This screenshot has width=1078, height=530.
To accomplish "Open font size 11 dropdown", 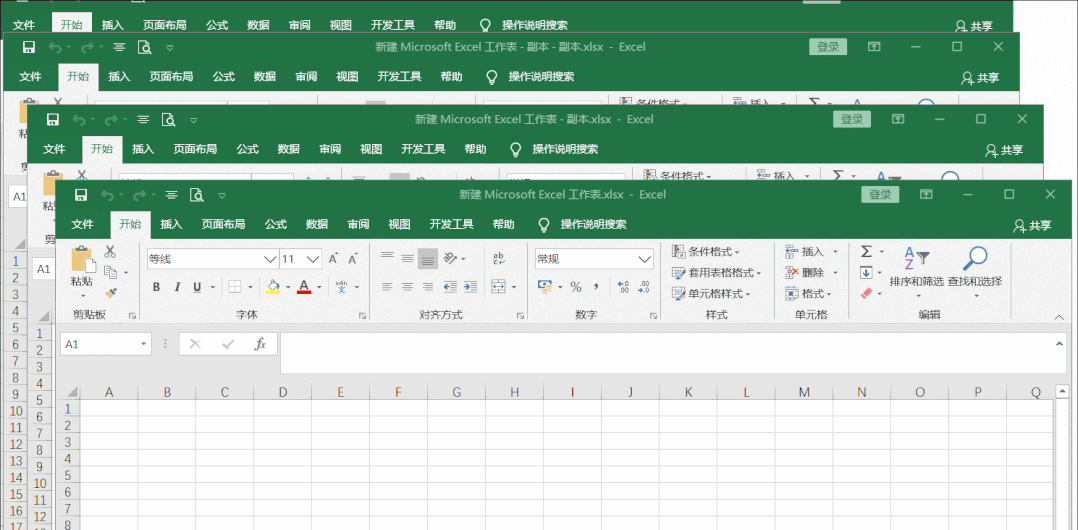I will (x=314, y=259).
